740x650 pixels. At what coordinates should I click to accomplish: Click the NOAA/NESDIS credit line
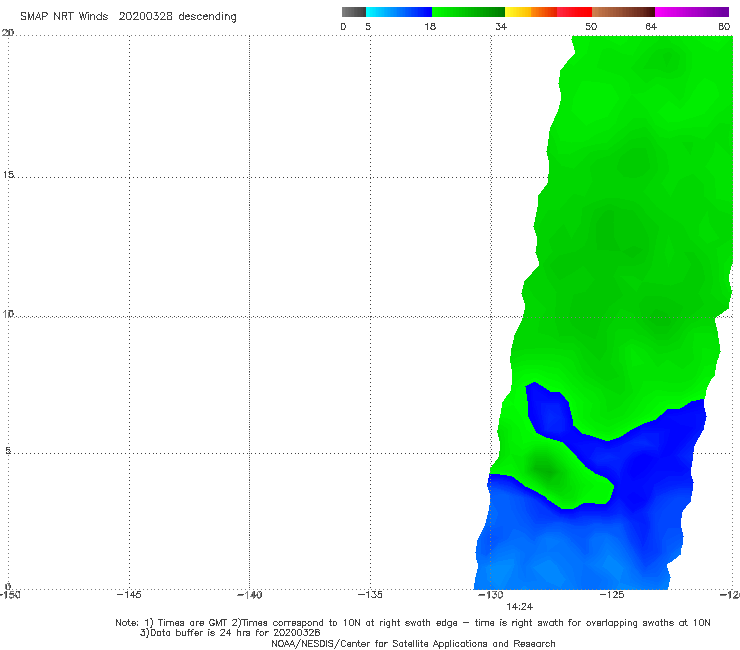click(413, 644)
